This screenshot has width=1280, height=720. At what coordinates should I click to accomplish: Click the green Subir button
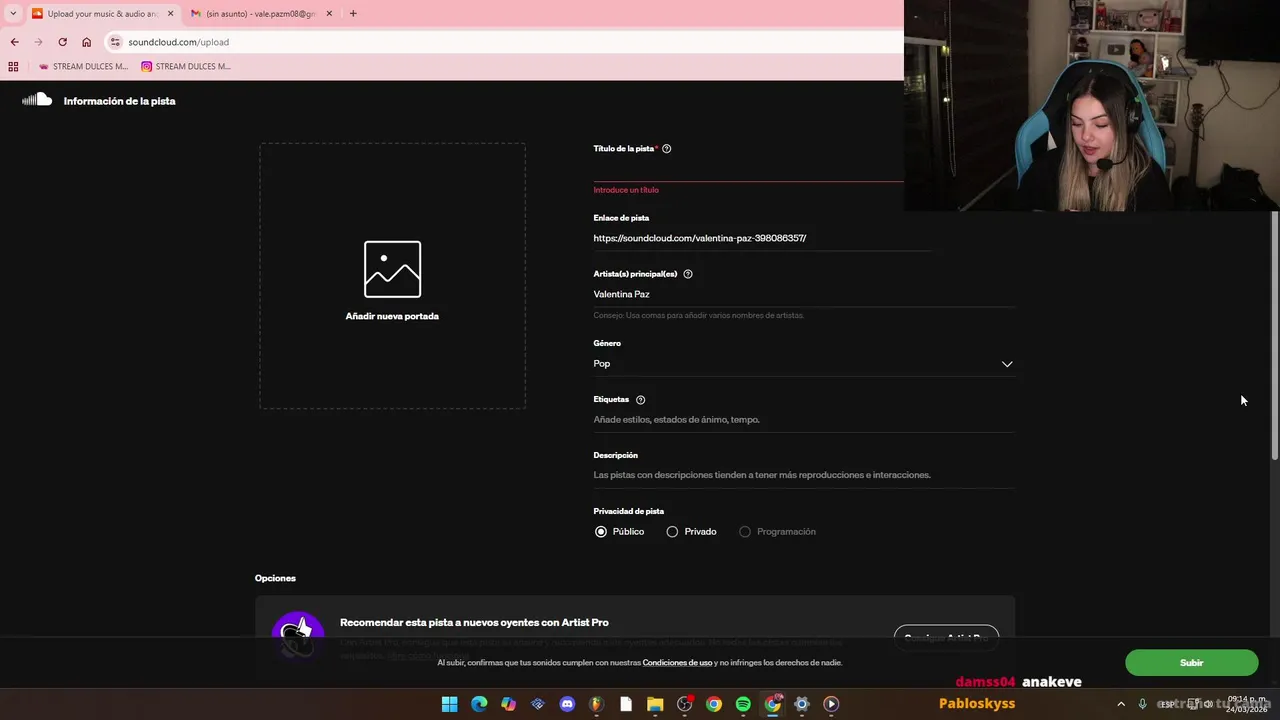[1191, 663]
